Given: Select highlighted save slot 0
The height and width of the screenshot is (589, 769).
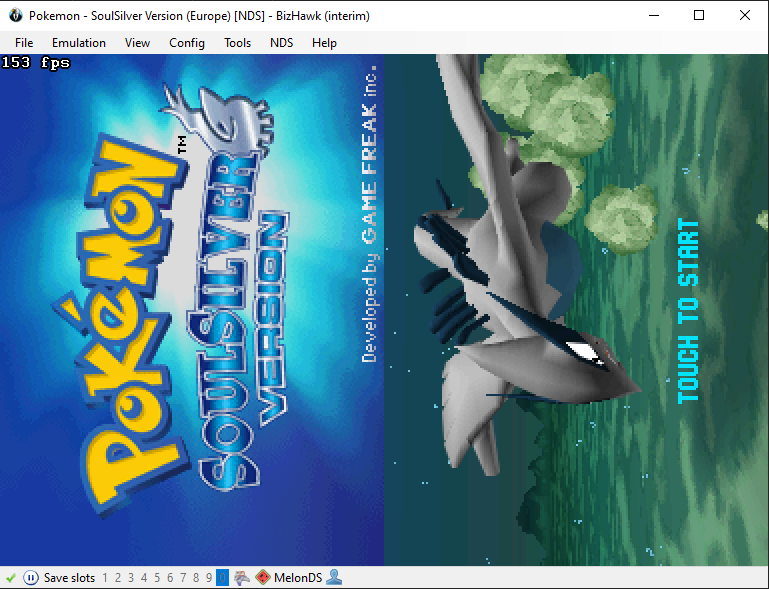Looking at the screenshot, I should 222,578.
